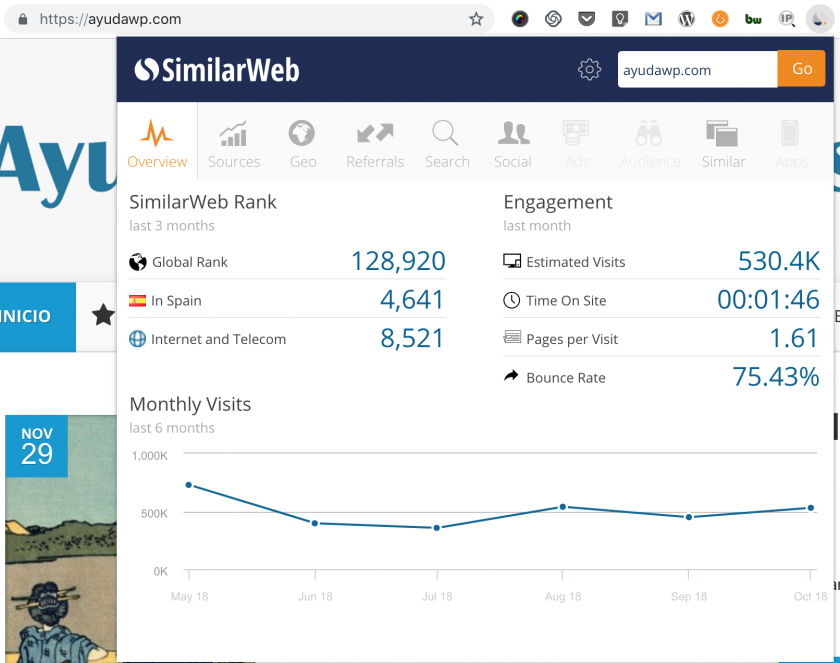Select the Referrals arrows tab

pyautogui.click(x=375, y=143)
